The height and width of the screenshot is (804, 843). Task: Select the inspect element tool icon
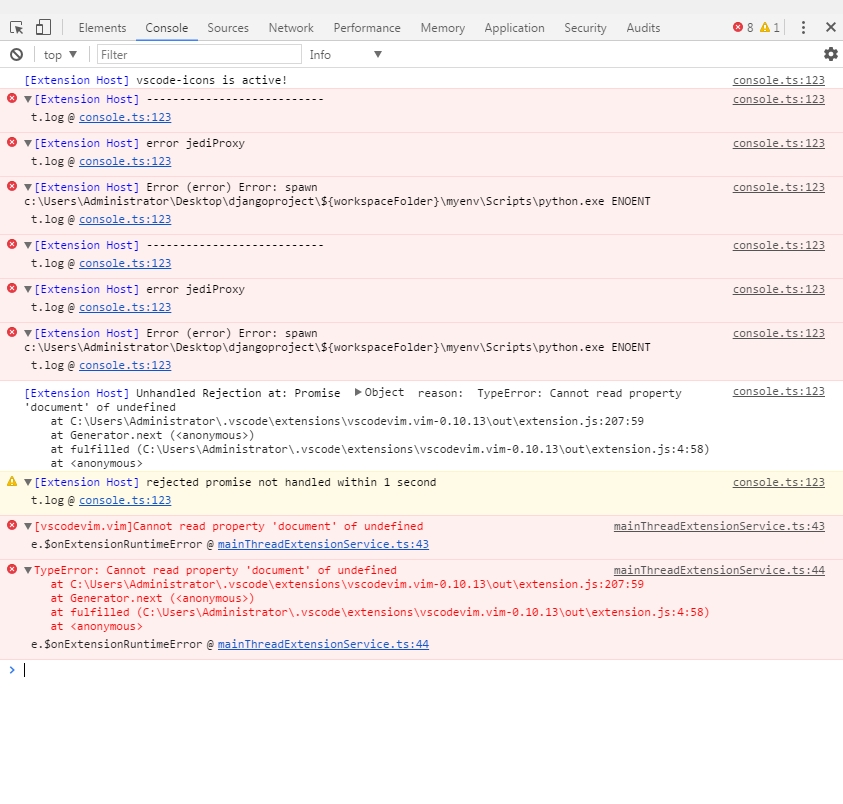coord(16,26)
